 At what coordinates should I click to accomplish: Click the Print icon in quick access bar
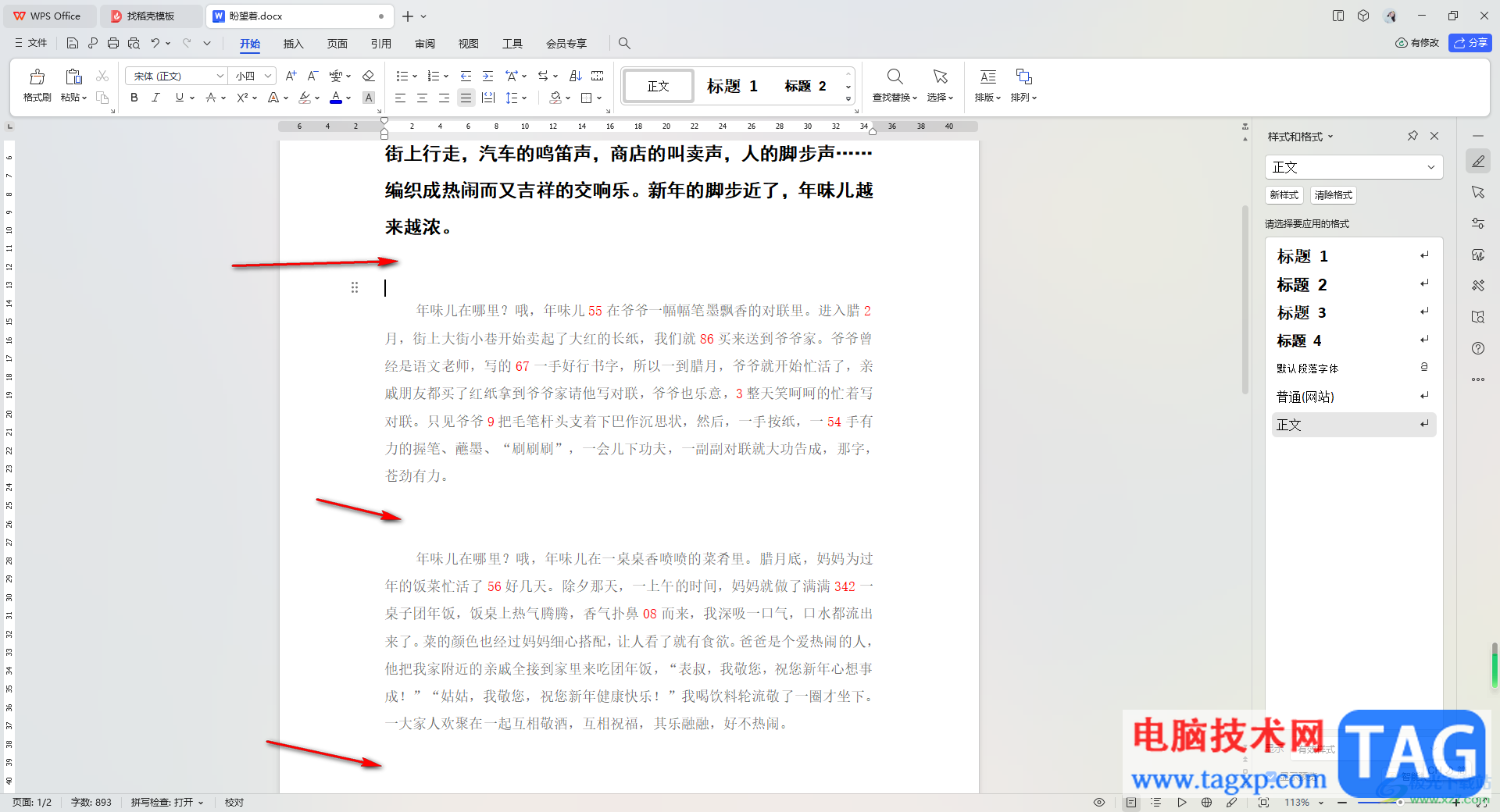[113, 43]
